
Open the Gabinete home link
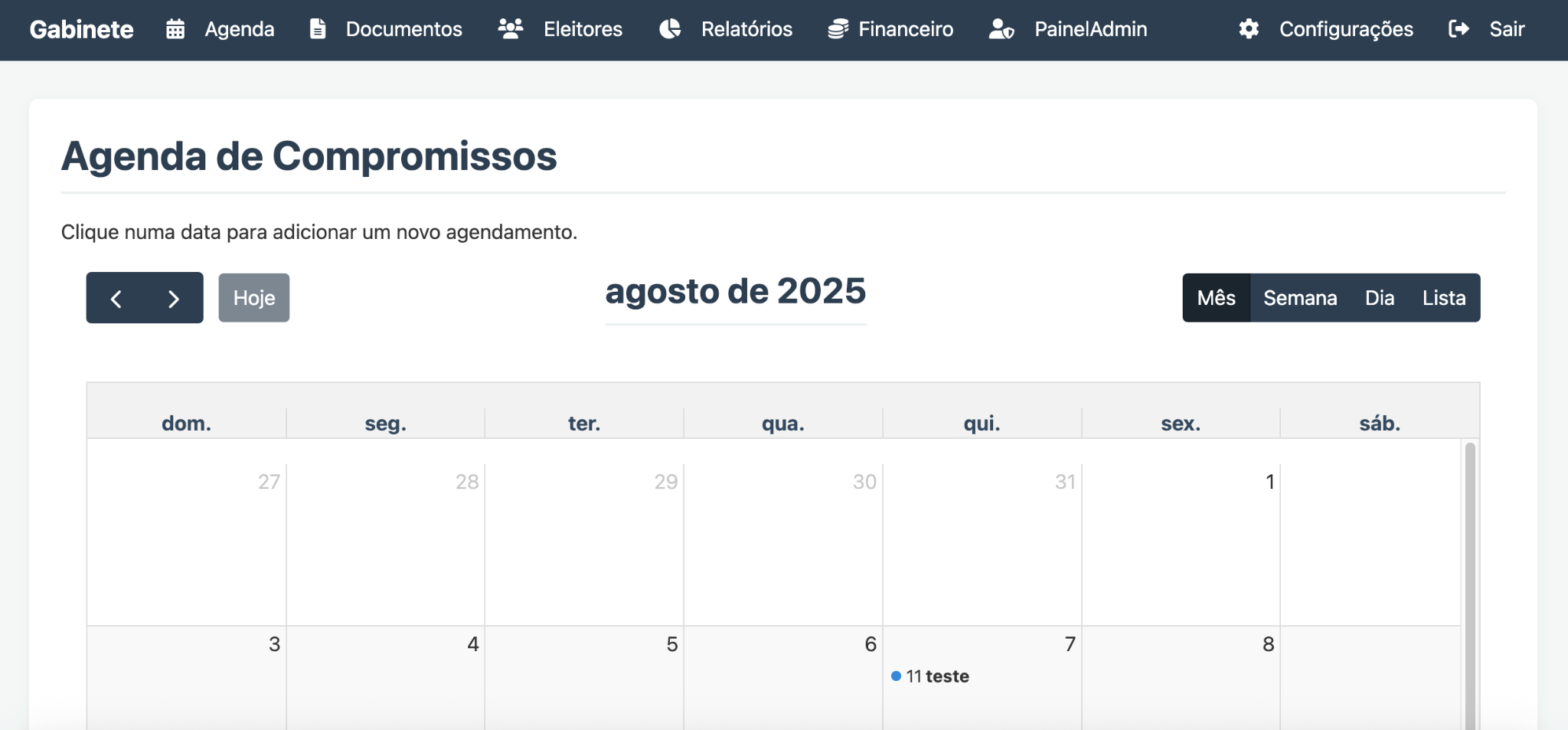tap(82, 29)
